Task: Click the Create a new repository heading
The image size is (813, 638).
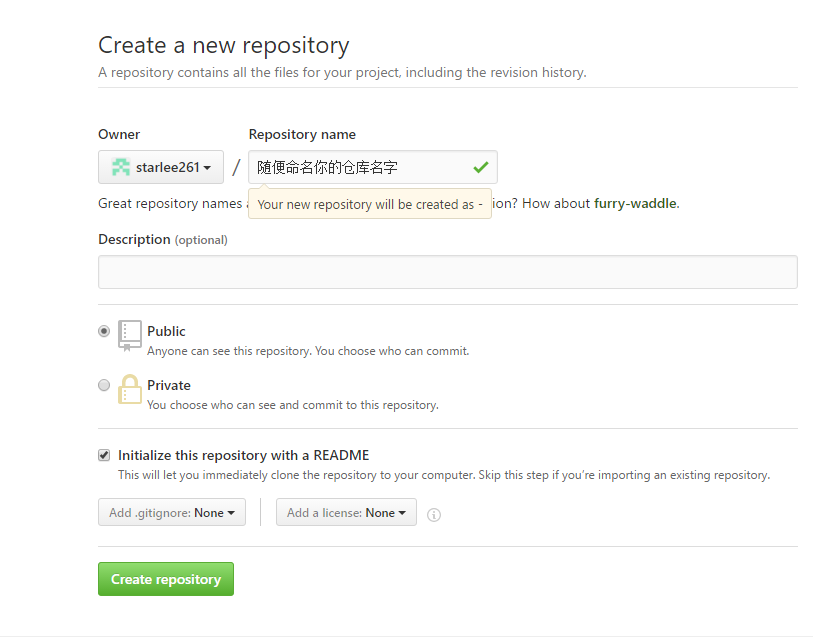Action: (x=223, y=45)
